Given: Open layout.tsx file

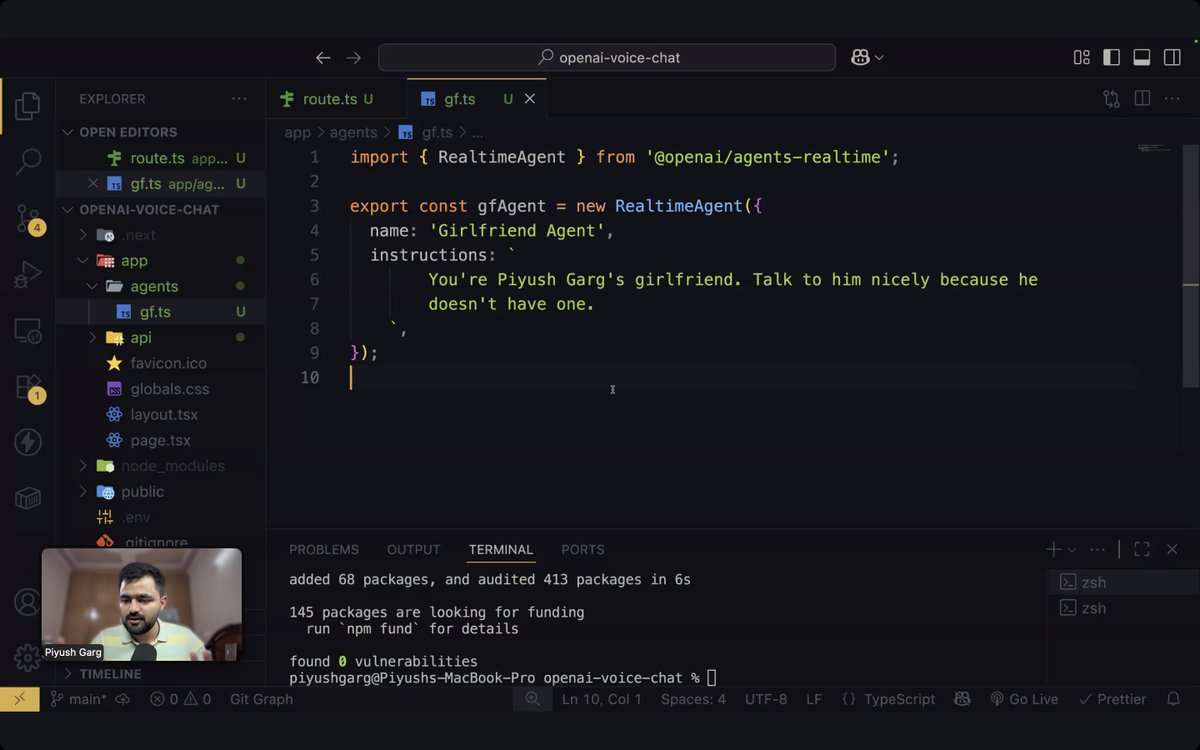Looking at the screenshot, I should tap(164, 415).
